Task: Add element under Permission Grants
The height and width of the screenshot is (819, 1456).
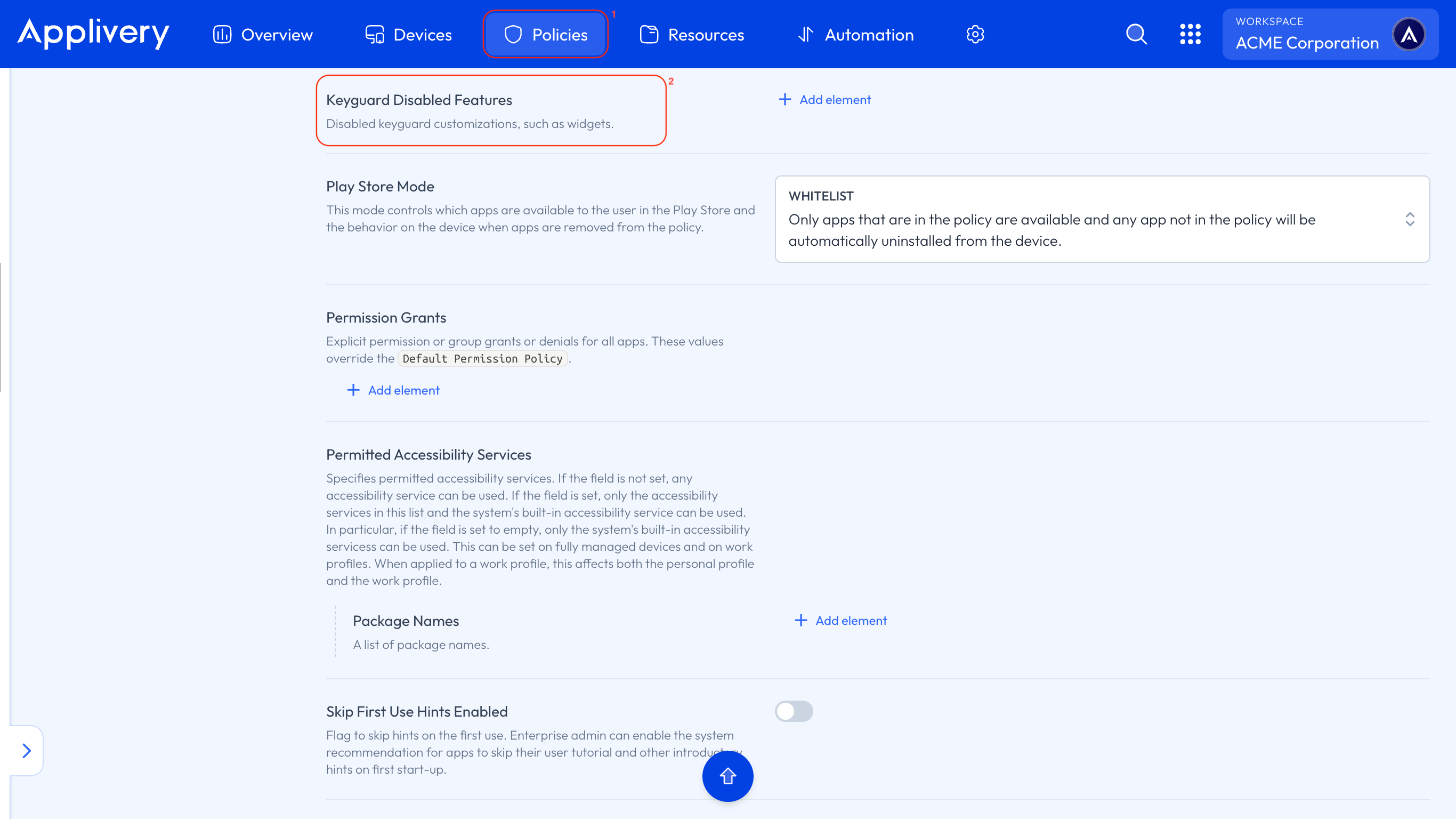Action: [x=393, y=390]
